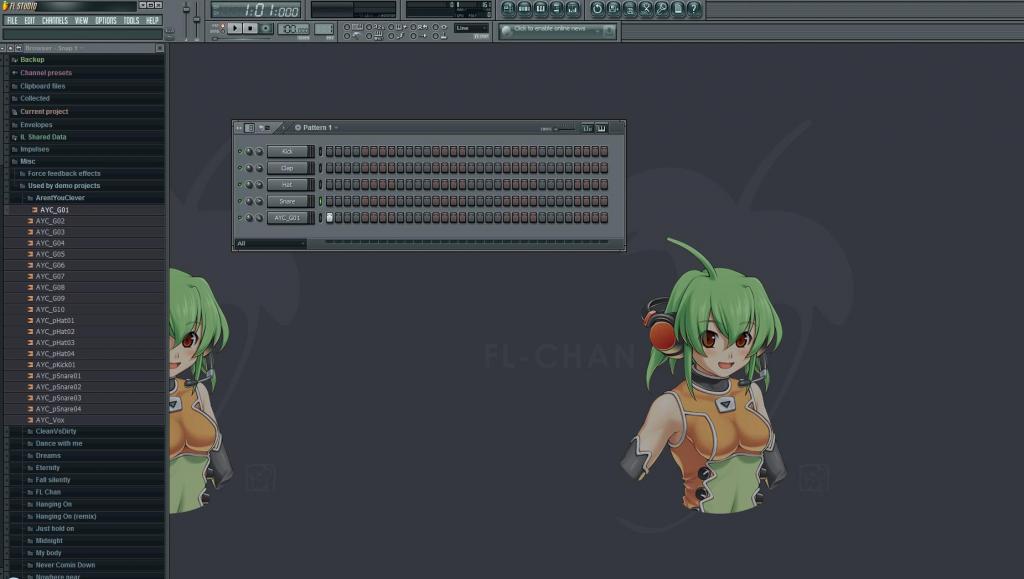
Task: Click the undo history icon
Action: (x=597, y=9)
